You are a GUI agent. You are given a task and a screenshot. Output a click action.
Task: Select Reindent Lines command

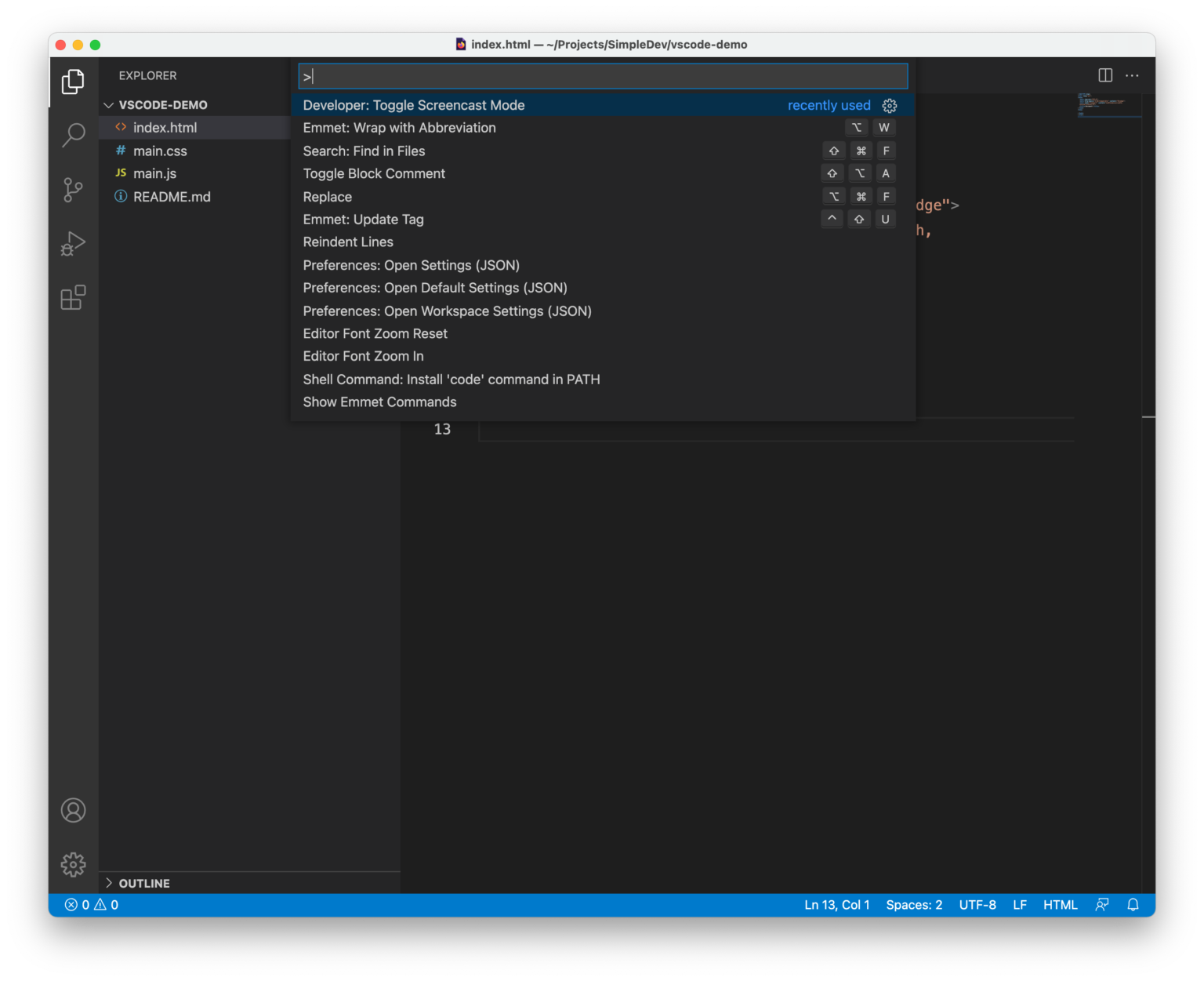603,242
